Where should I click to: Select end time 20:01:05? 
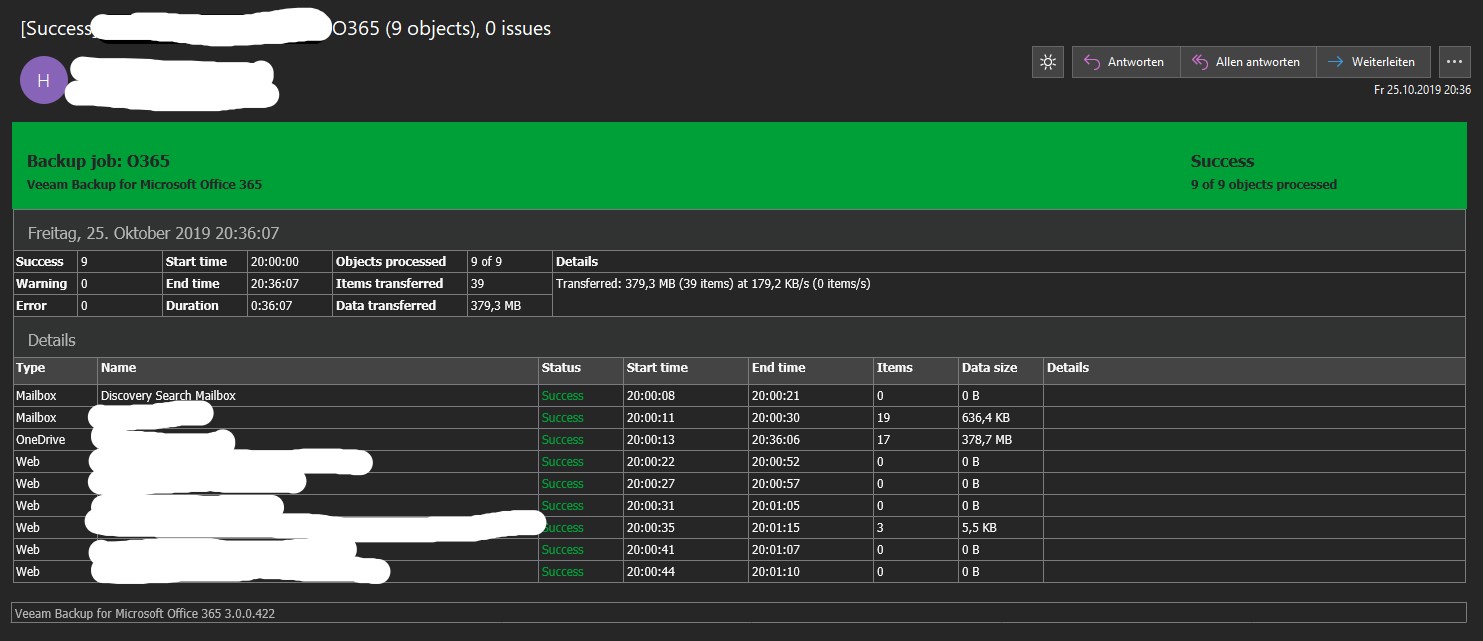coord(777,506)
